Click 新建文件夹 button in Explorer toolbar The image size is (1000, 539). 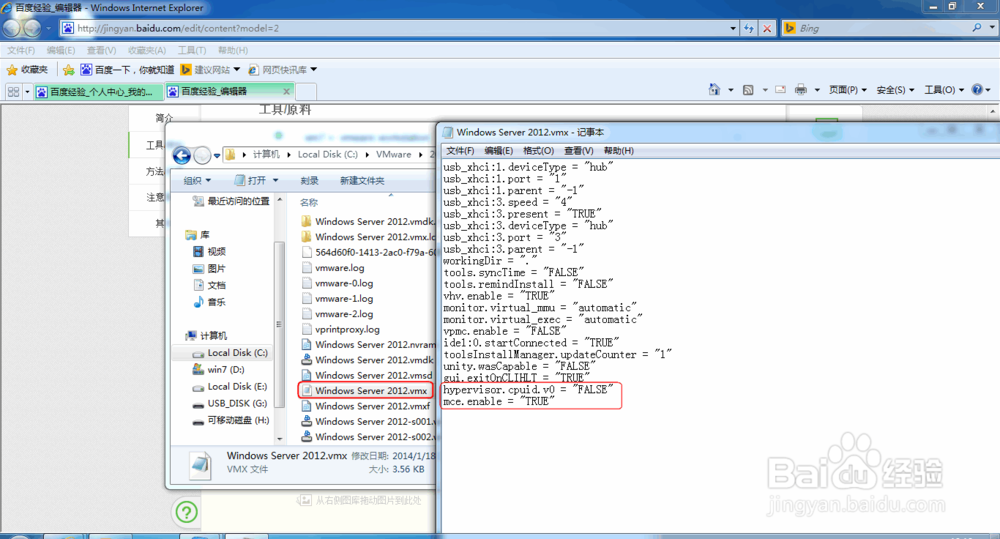362,181
